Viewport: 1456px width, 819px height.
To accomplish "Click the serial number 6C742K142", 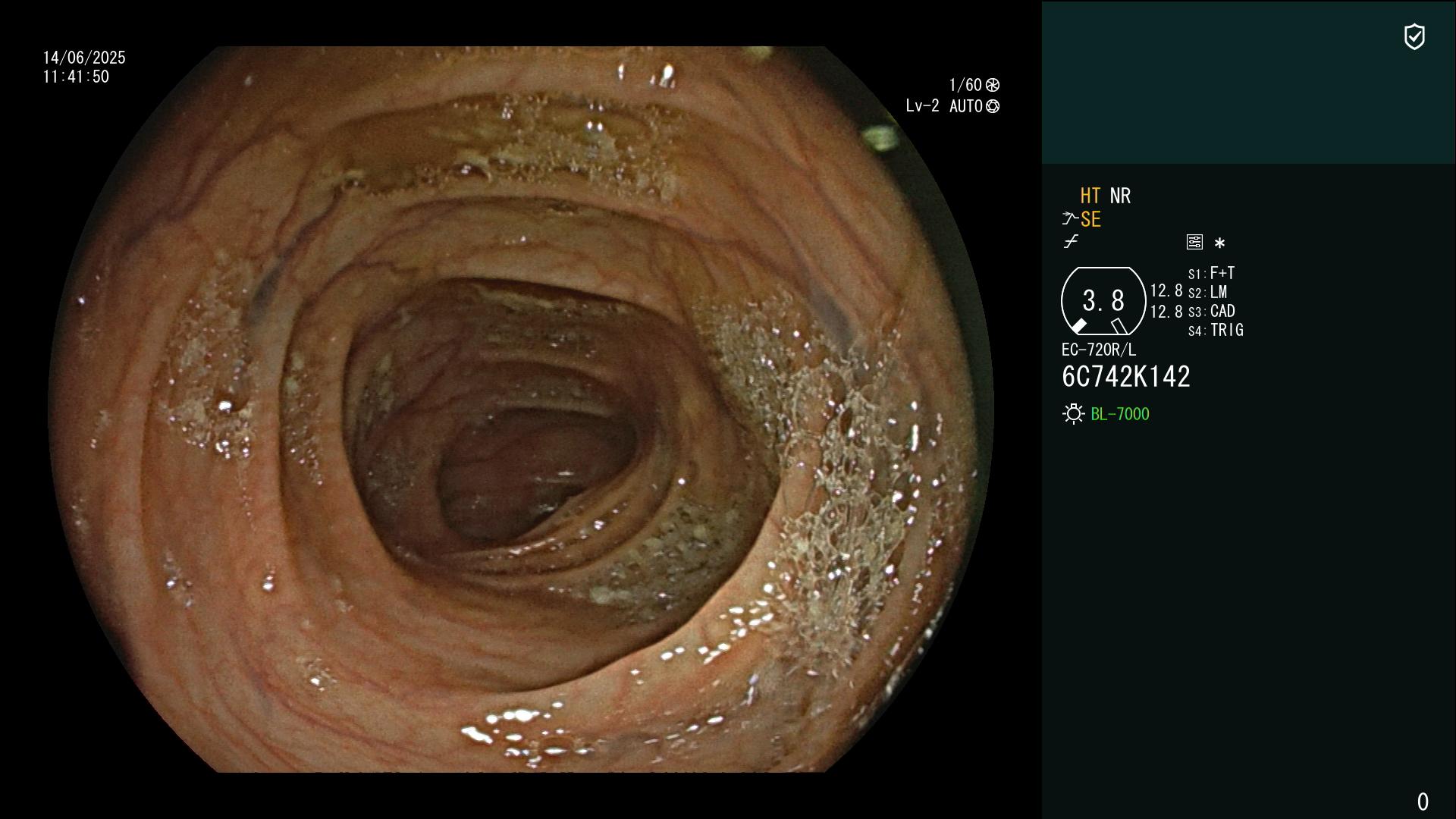I will tap(1126, 377).
